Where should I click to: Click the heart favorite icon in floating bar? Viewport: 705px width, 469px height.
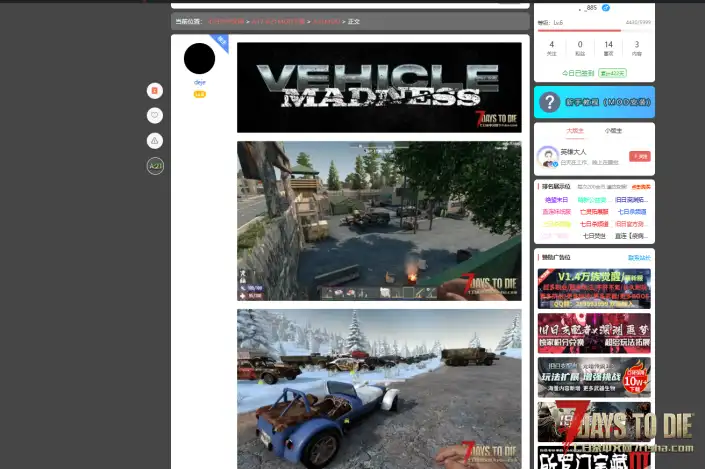pyautogui.click(x=155, y=116)
